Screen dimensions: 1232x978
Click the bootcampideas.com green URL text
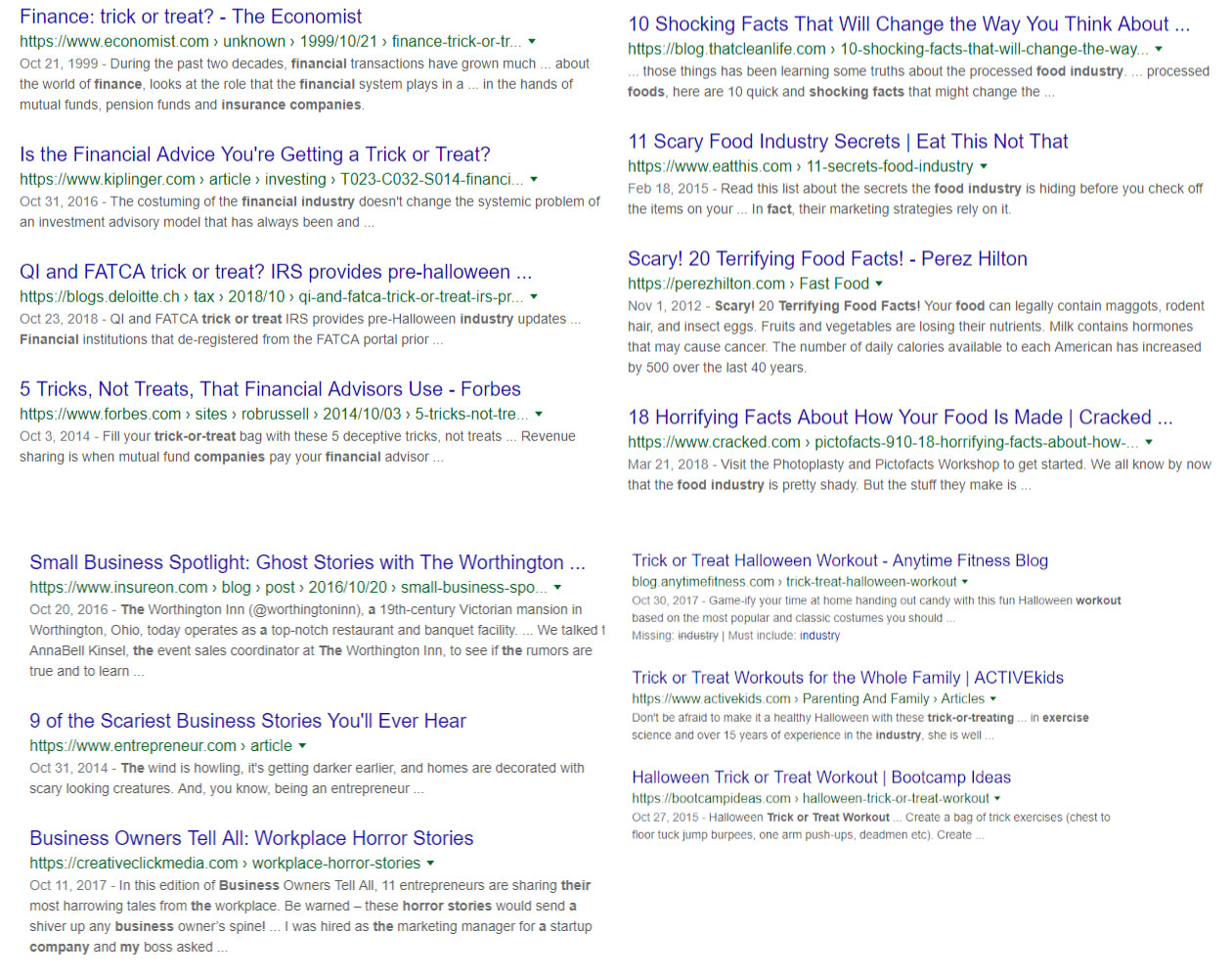tap(810, 799)
